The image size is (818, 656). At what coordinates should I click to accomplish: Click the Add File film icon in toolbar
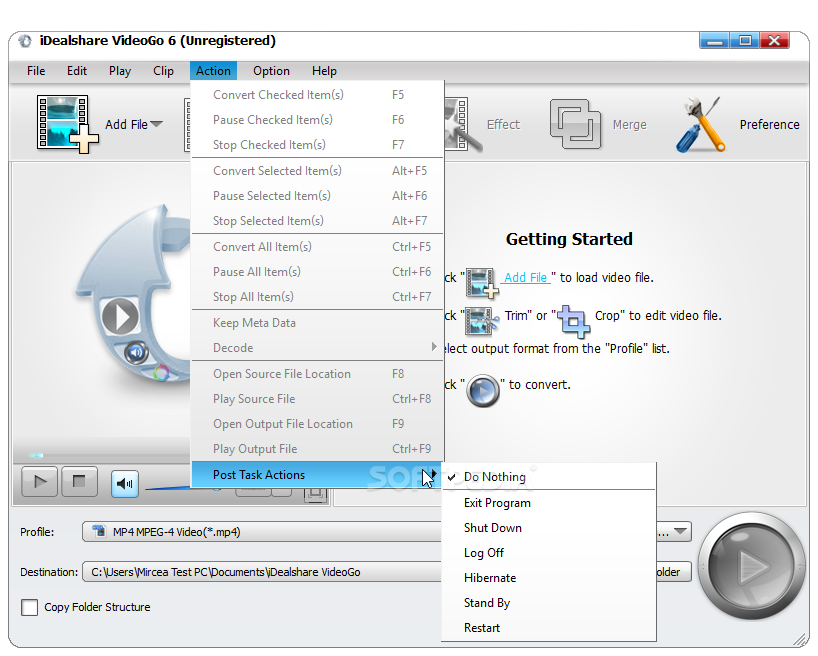(x=67, y=124)
